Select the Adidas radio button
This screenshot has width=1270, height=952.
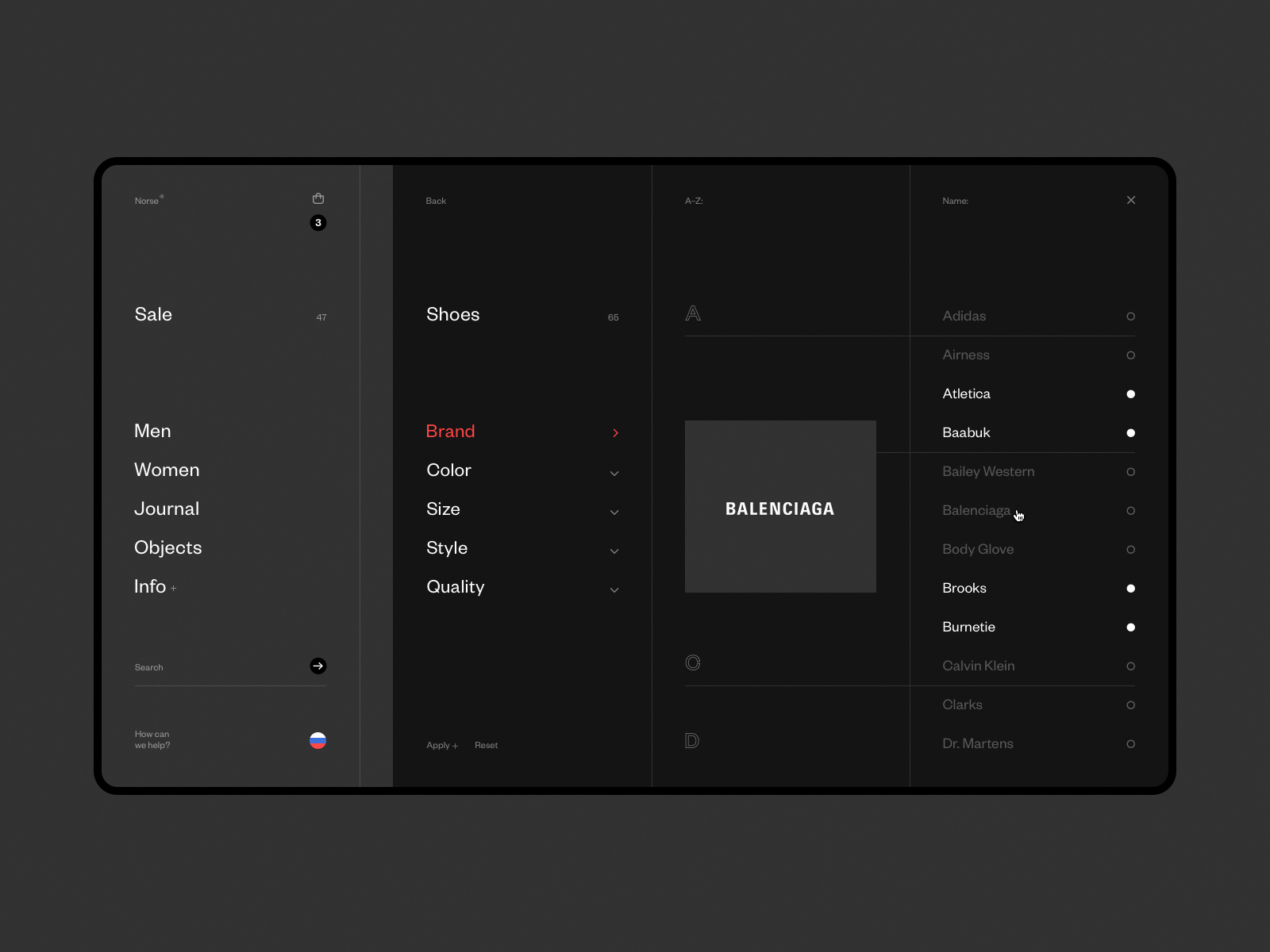click(x=1131, y=317)
